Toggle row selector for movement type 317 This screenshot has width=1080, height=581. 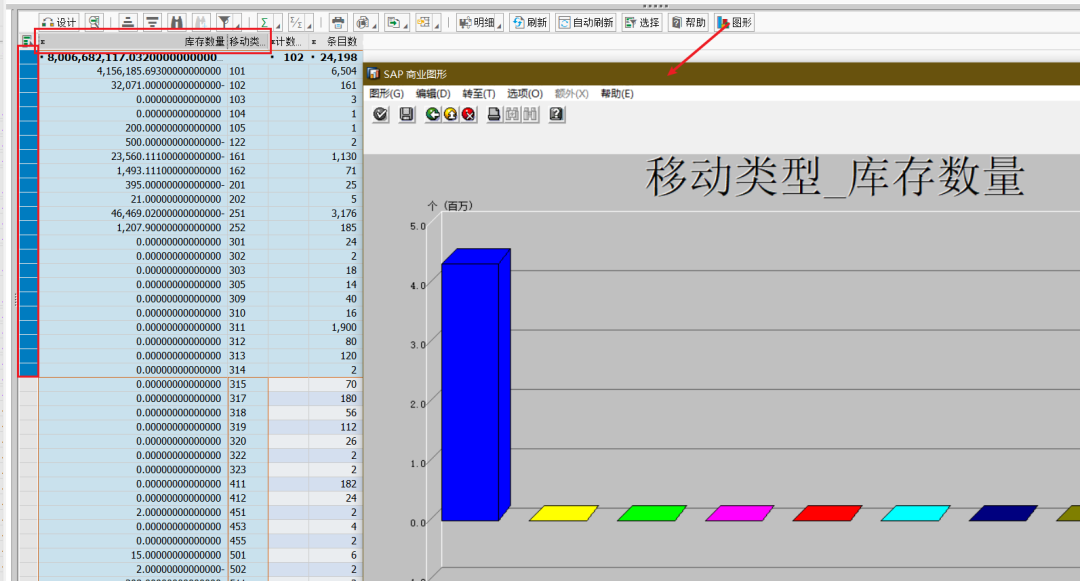[28, 399]
